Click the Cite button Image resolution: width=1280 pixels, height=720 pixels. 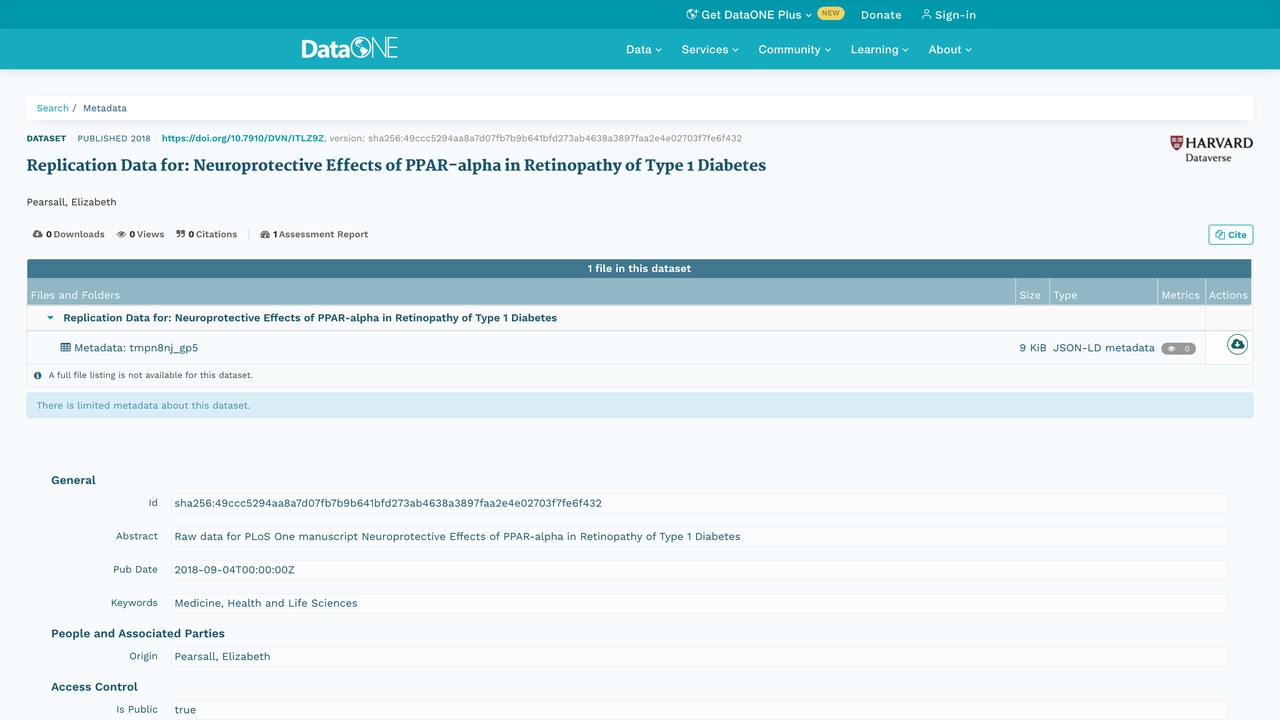pos(1231,234)
